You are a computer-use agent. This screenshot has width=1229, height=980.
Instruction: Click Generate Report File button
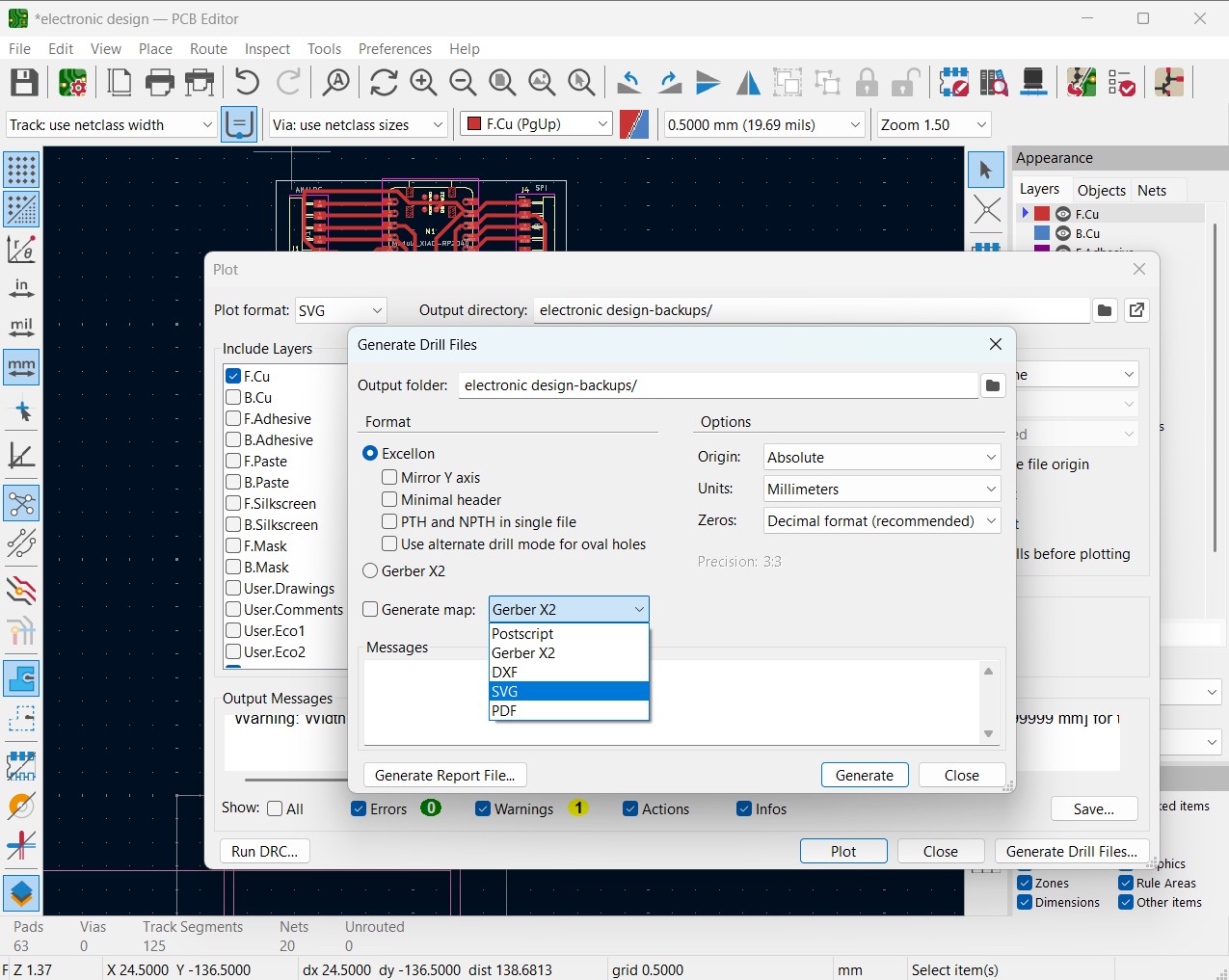pos(444,775)
